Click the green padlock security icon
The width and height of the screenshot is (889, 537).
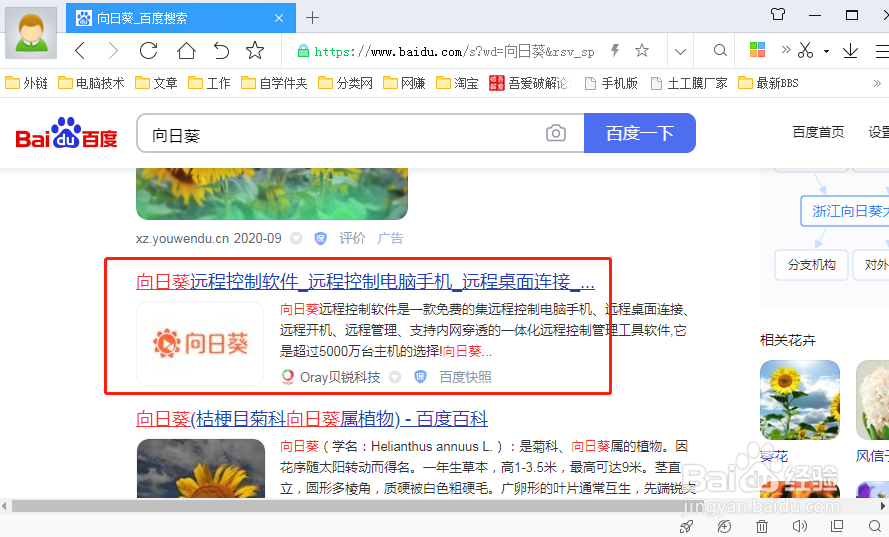[x=303, y=51]
